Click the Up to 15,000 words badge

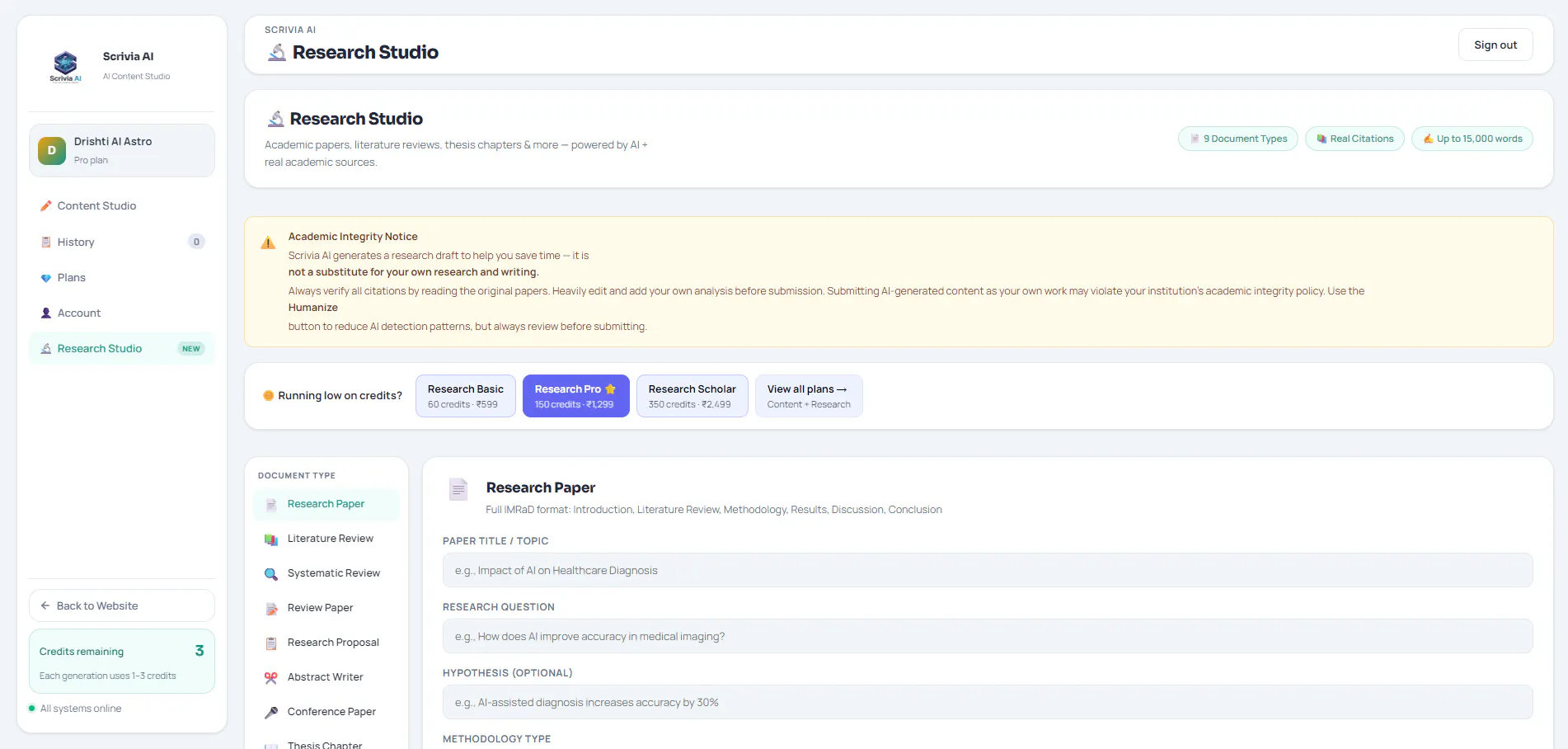click(1472, 139)
